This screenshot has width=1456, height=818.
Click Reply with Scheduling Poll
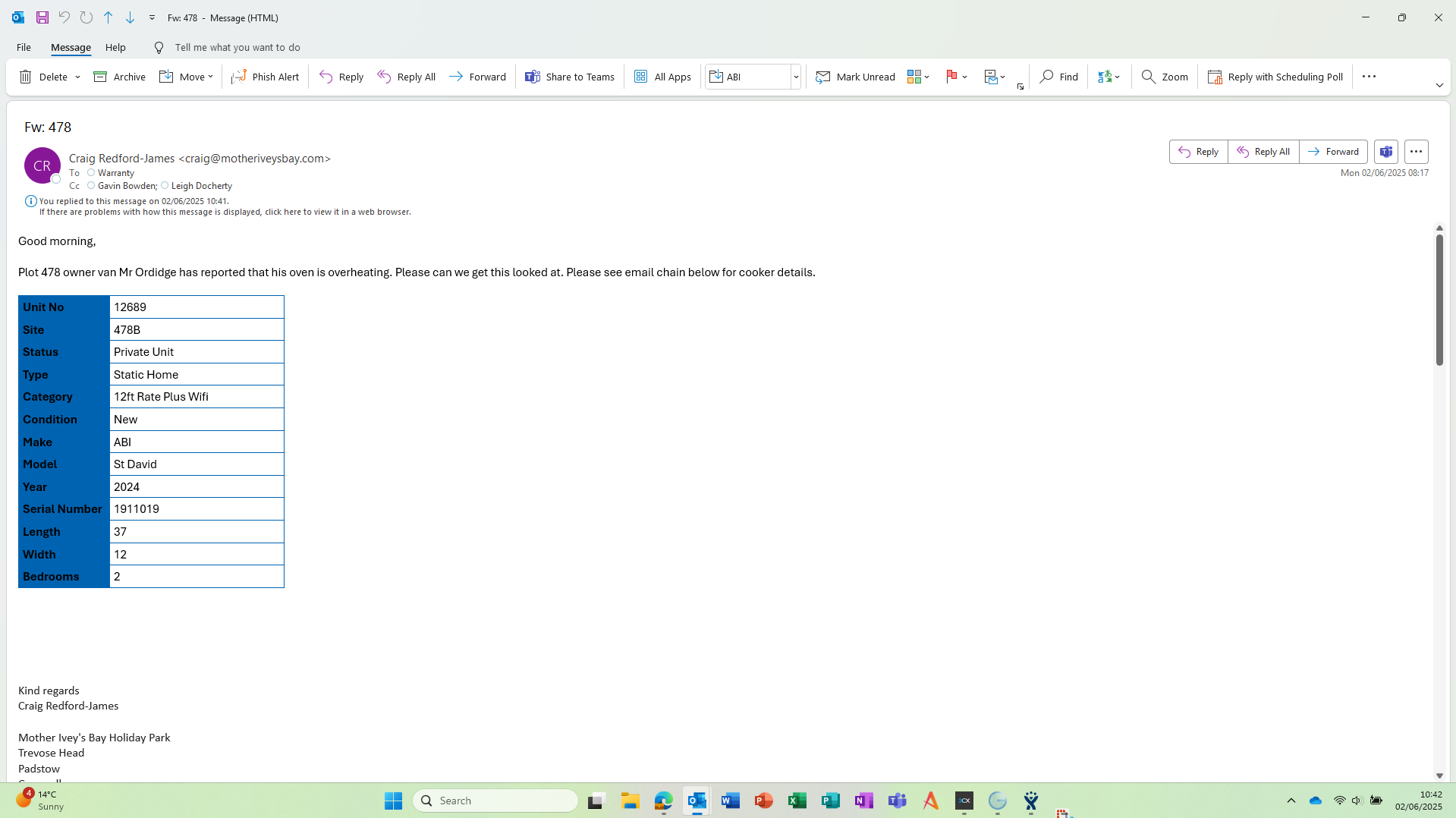coord(1275,77)
